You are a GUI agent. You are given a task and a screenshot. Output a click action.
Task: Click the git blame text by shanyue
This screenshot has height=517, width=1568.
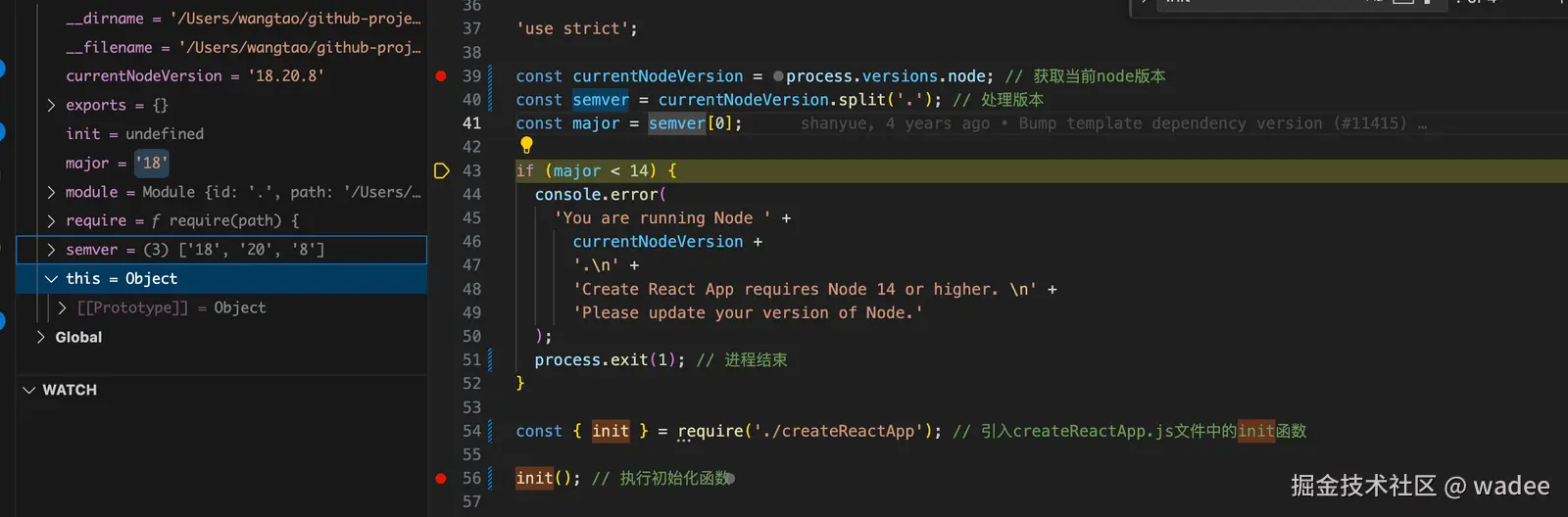click(1113, 123)
